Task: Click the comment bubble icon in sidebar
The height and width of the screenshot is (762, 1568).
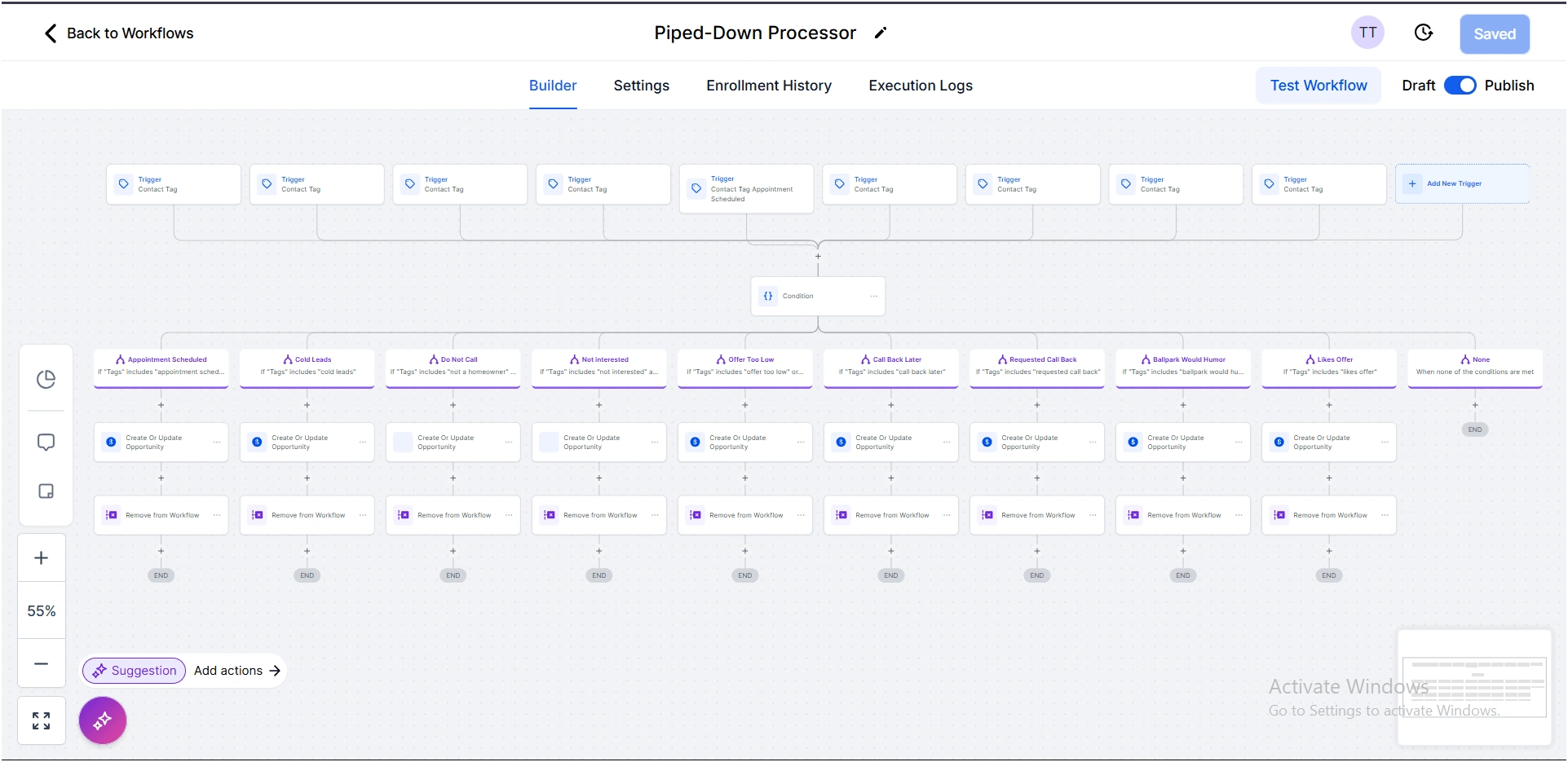Action: point(46,443)
